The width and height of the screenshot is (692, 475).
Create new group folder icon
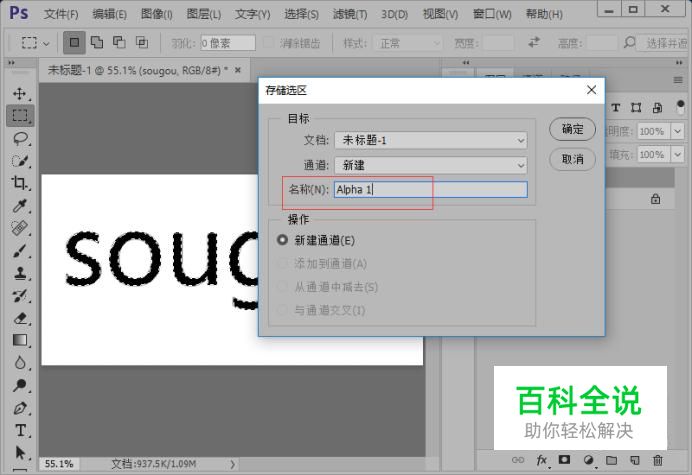(611, 460)
